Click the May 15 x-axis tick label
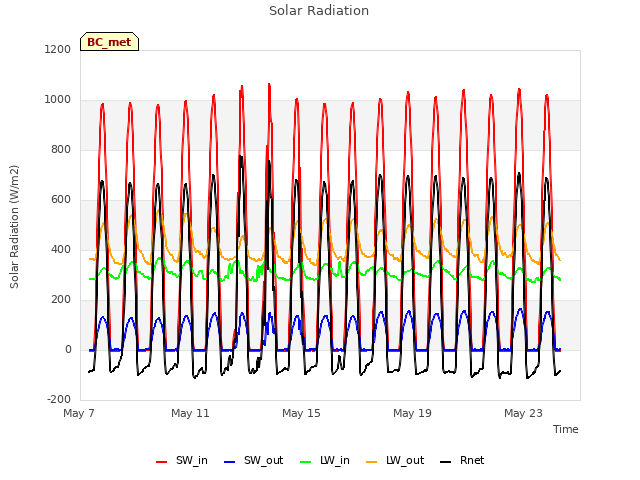 301,413
